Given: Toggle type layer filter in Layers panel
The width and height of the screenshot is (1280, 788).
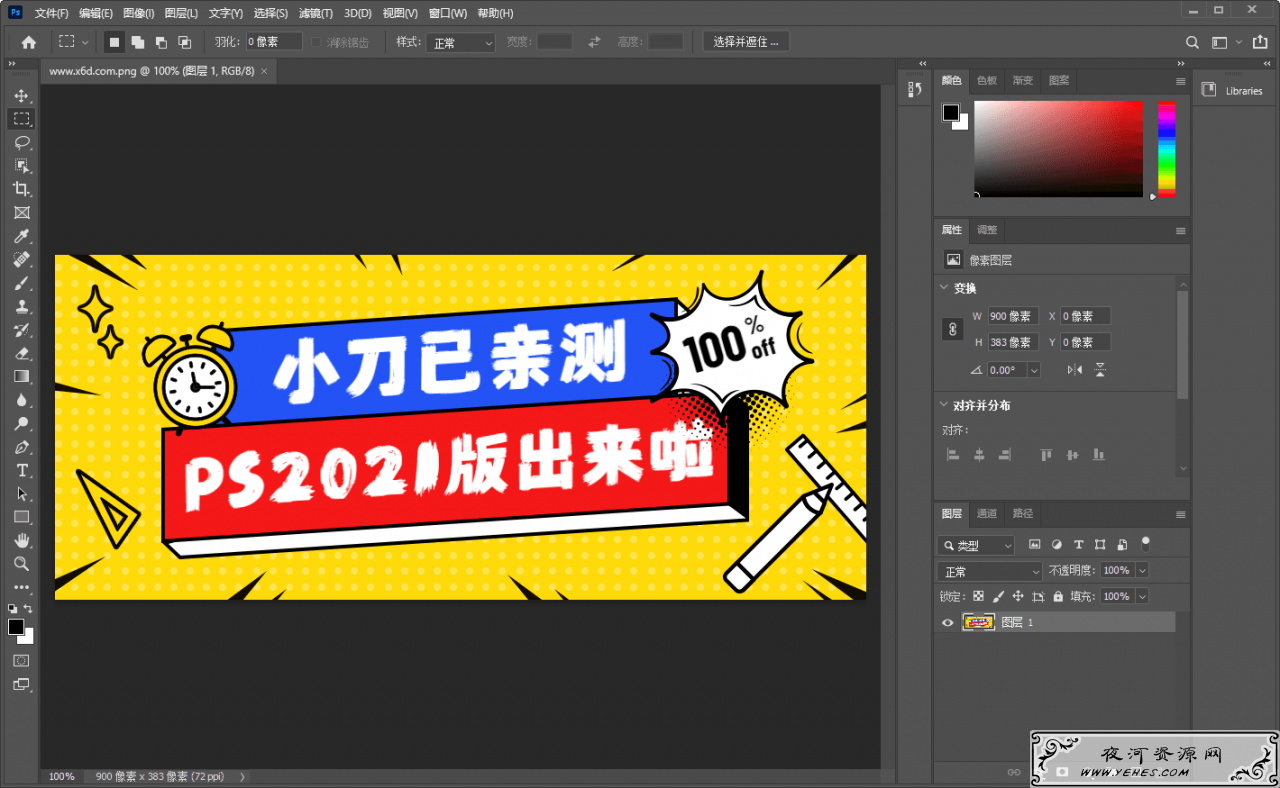Looking at the screenshot, I should (1078, 545).
